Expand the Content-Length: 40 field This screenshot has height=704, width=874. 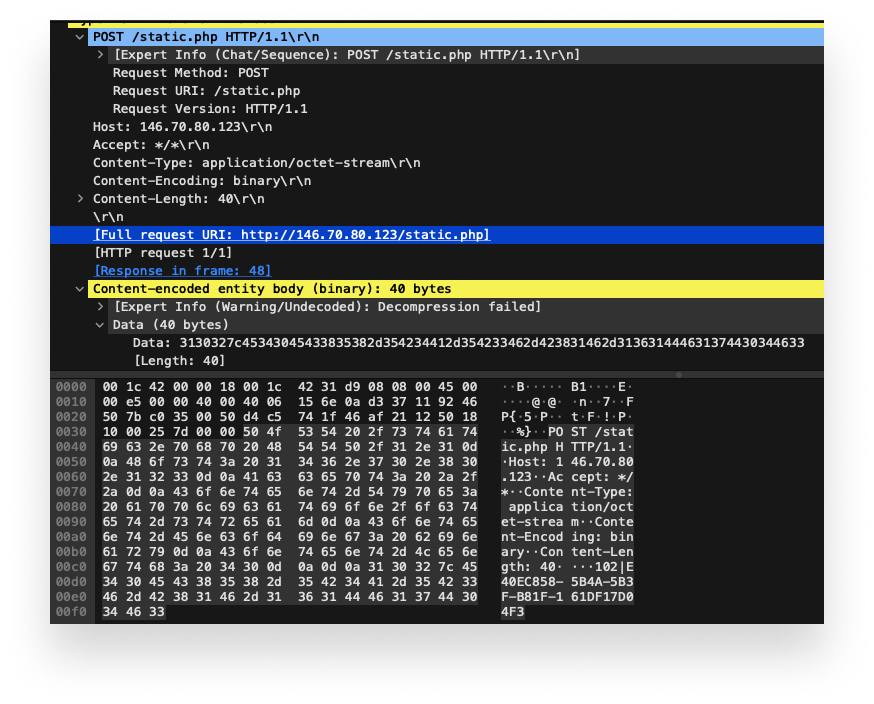coord(81,198)
